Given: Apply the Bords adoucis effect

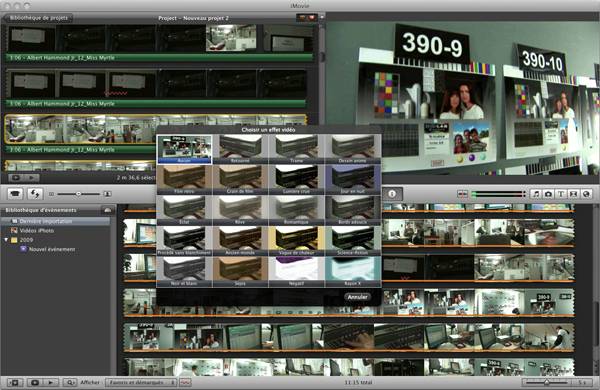Looking at the screenshot, I should (x=352, y=211).
